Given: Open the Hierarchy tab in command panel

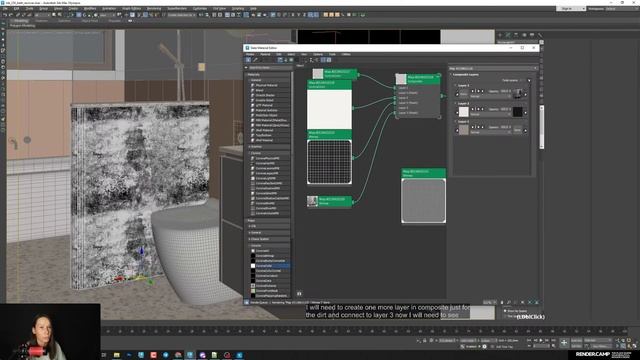Looking at the screenshot, I should tap(516, 35).
